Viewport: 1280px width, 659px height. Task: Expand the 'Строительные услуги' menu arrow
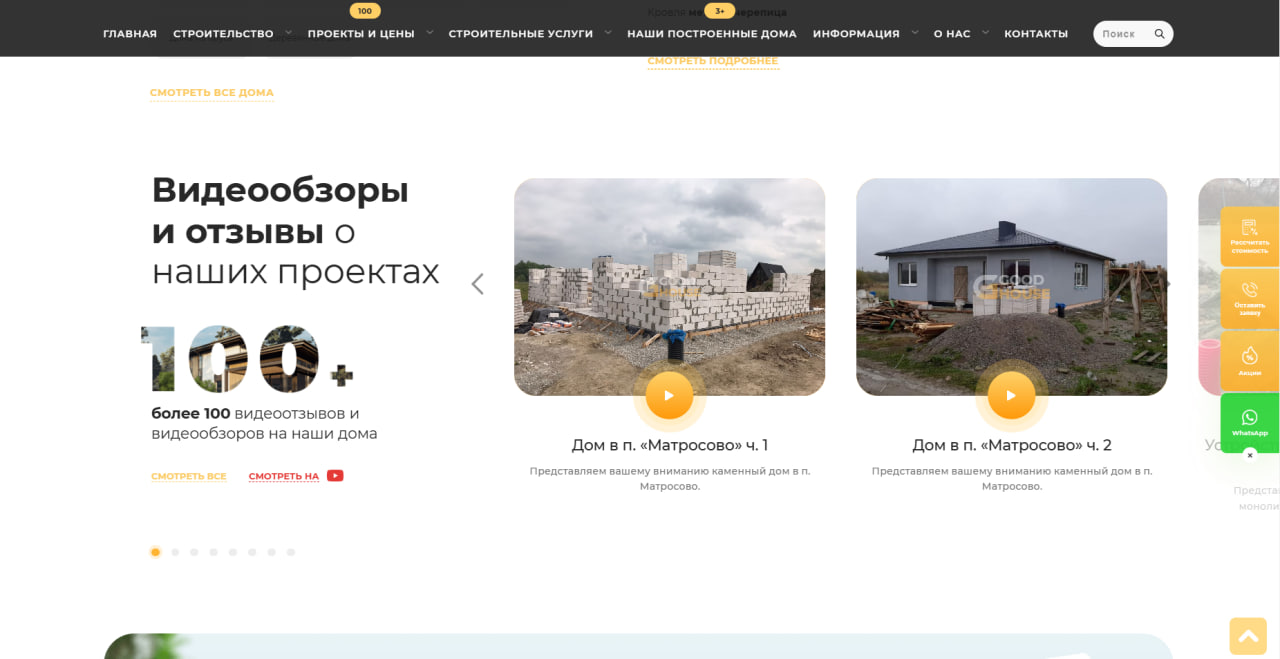(x=608, y=32)
